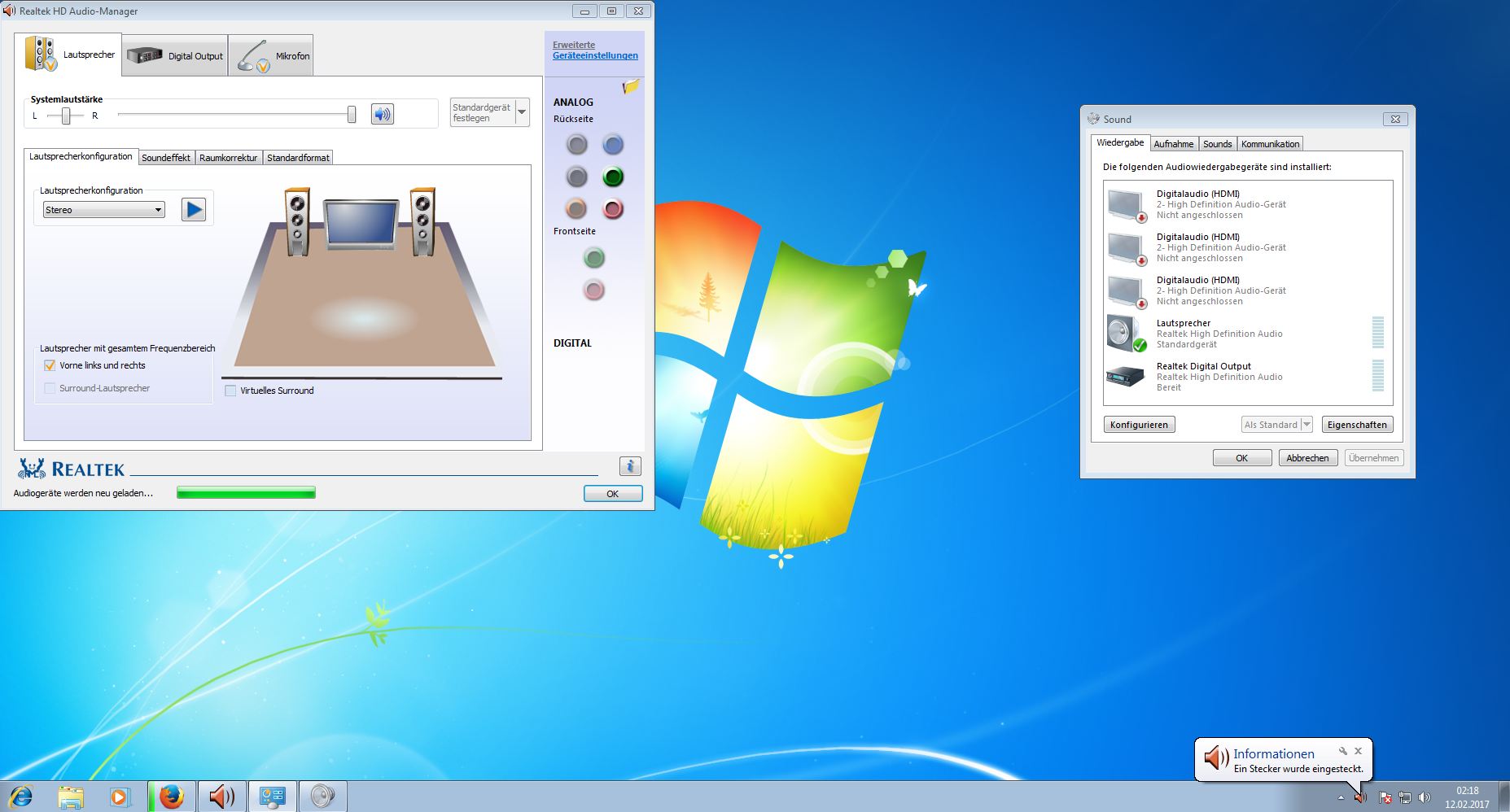The width and height of the screenshot is (1510, 812).
Task: Select the Sound dialog taskbar button
Action: click(322, 797)
